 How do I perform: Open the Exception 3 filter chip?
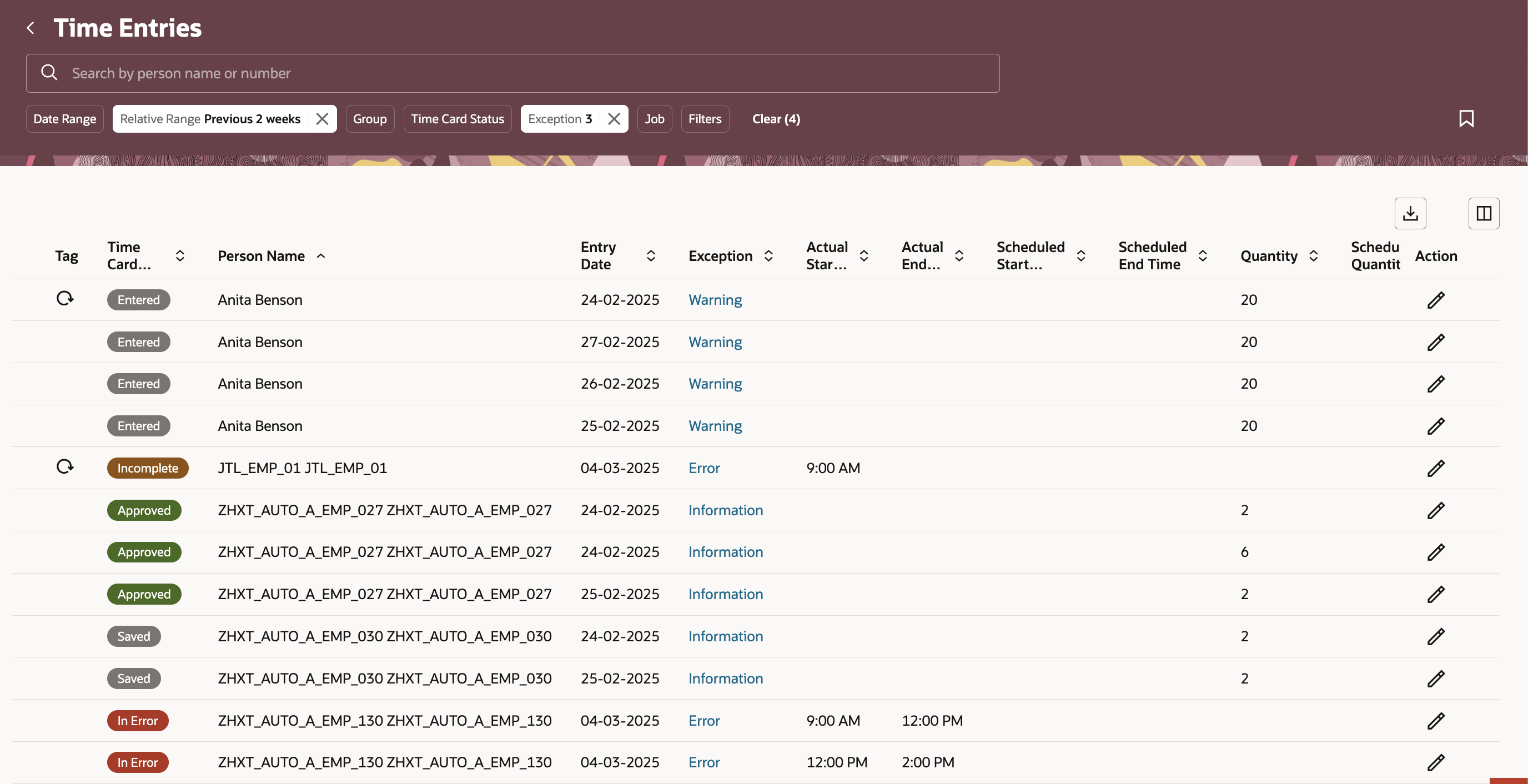pos(560,119)
